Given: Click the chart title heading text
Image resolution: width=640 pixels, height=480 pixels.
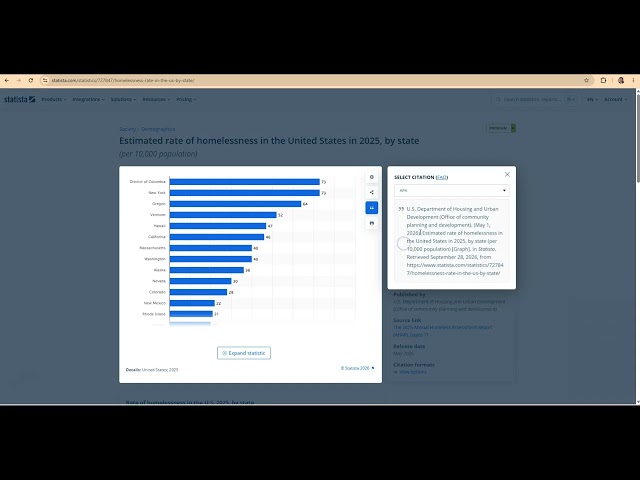Looking at the screenshot, I should pos(269,141).
